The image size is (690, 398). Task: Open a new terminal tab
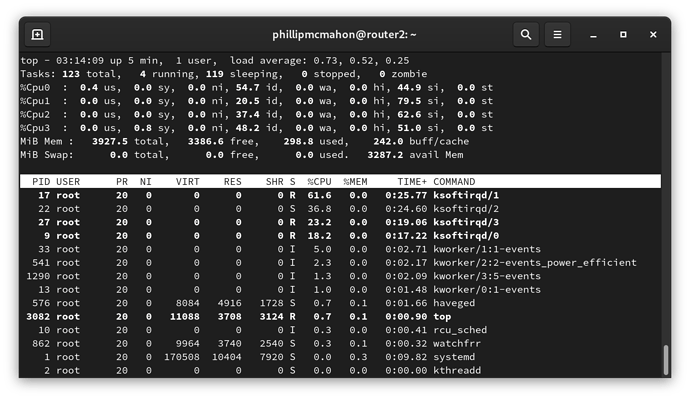(37, 34)
